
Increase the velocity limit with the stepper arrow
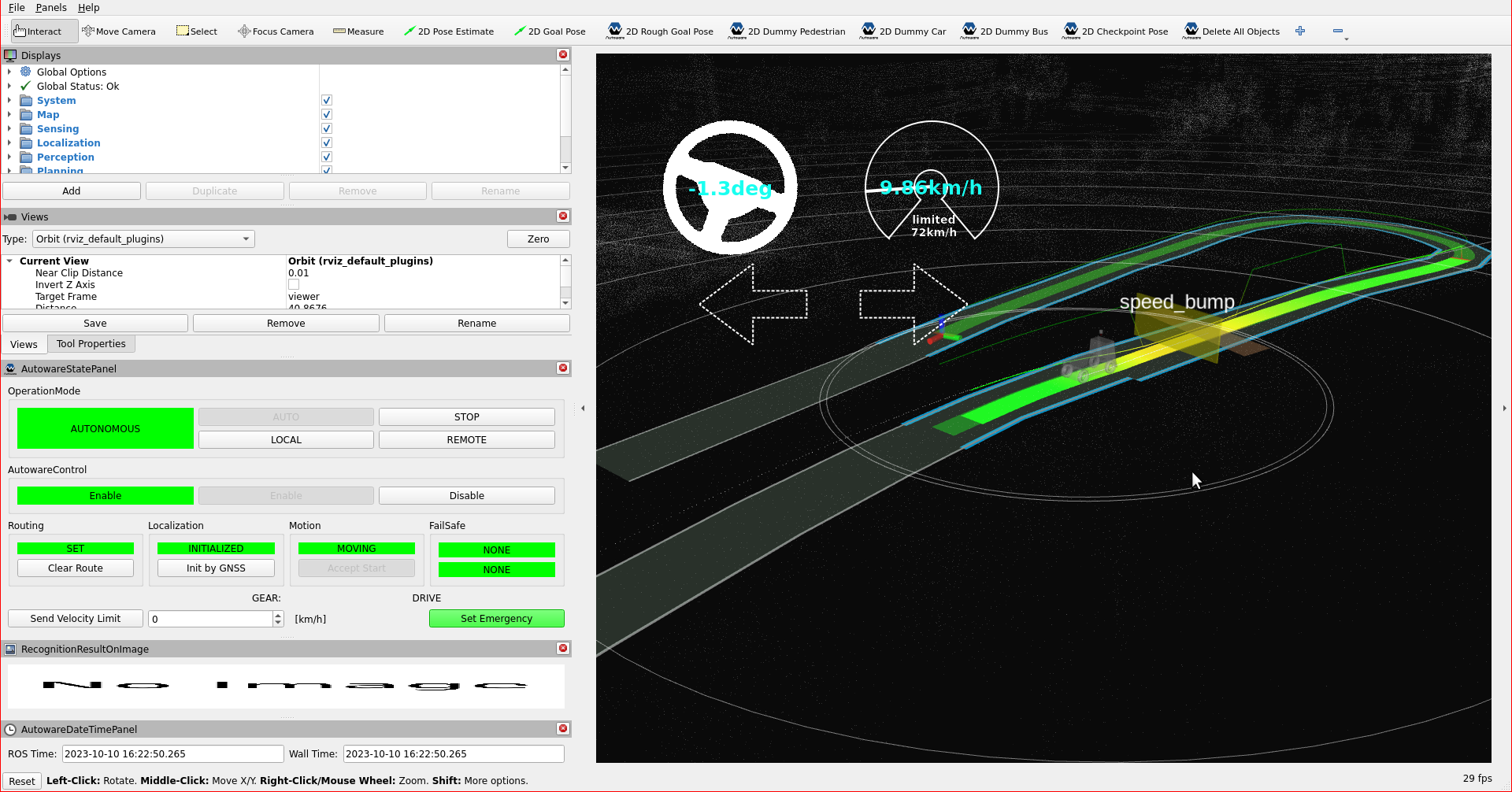pos(277,615)
